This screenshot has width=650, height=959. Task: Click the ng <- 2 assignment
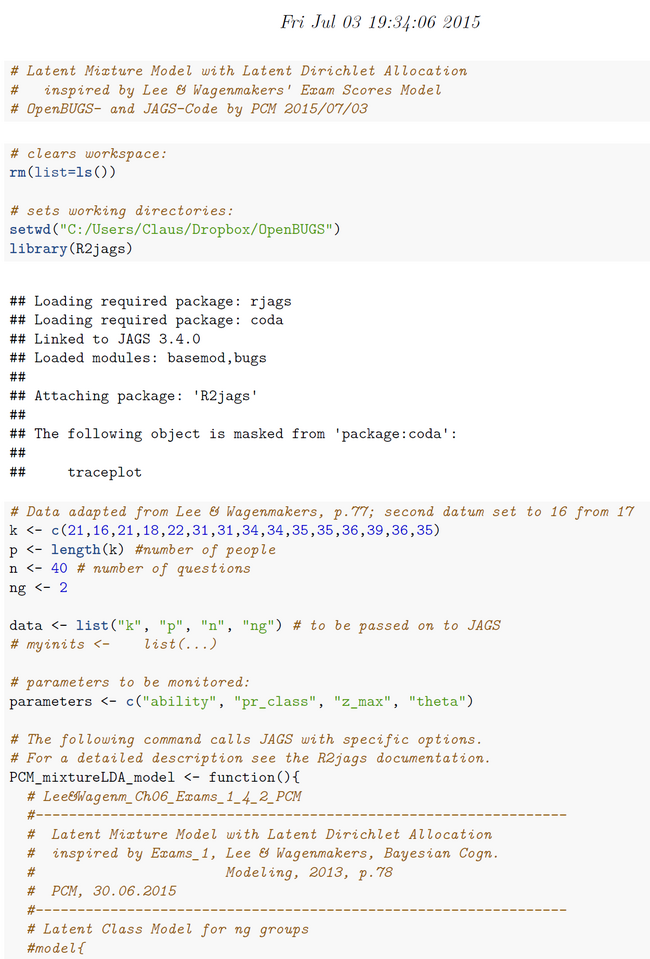[x=39, y=588]
